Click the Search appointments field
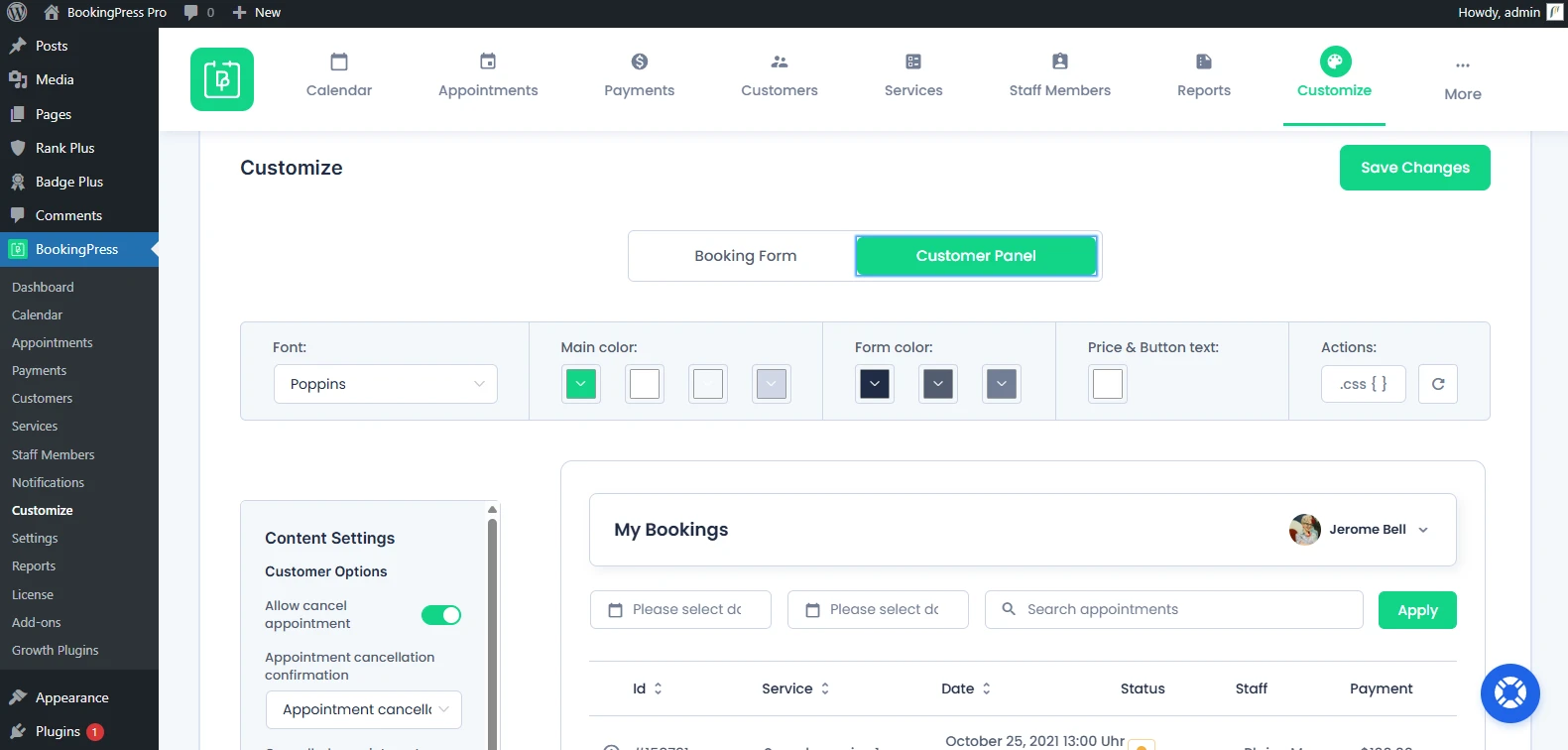Viewport: 1568px width, 750px height. 1174,610
